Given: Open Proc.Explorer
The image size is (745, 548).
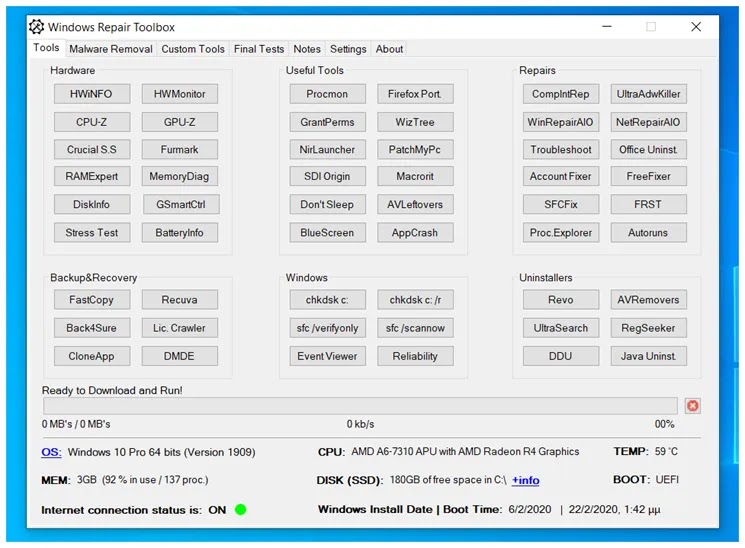Looking at the screenshot, I should (561, 233).
